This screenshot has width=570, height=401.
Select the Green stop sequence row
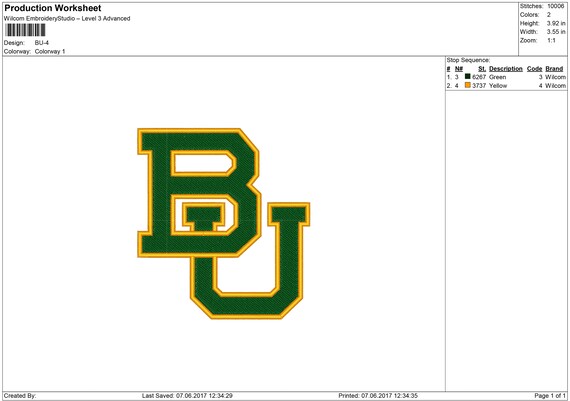pos(506,77)
